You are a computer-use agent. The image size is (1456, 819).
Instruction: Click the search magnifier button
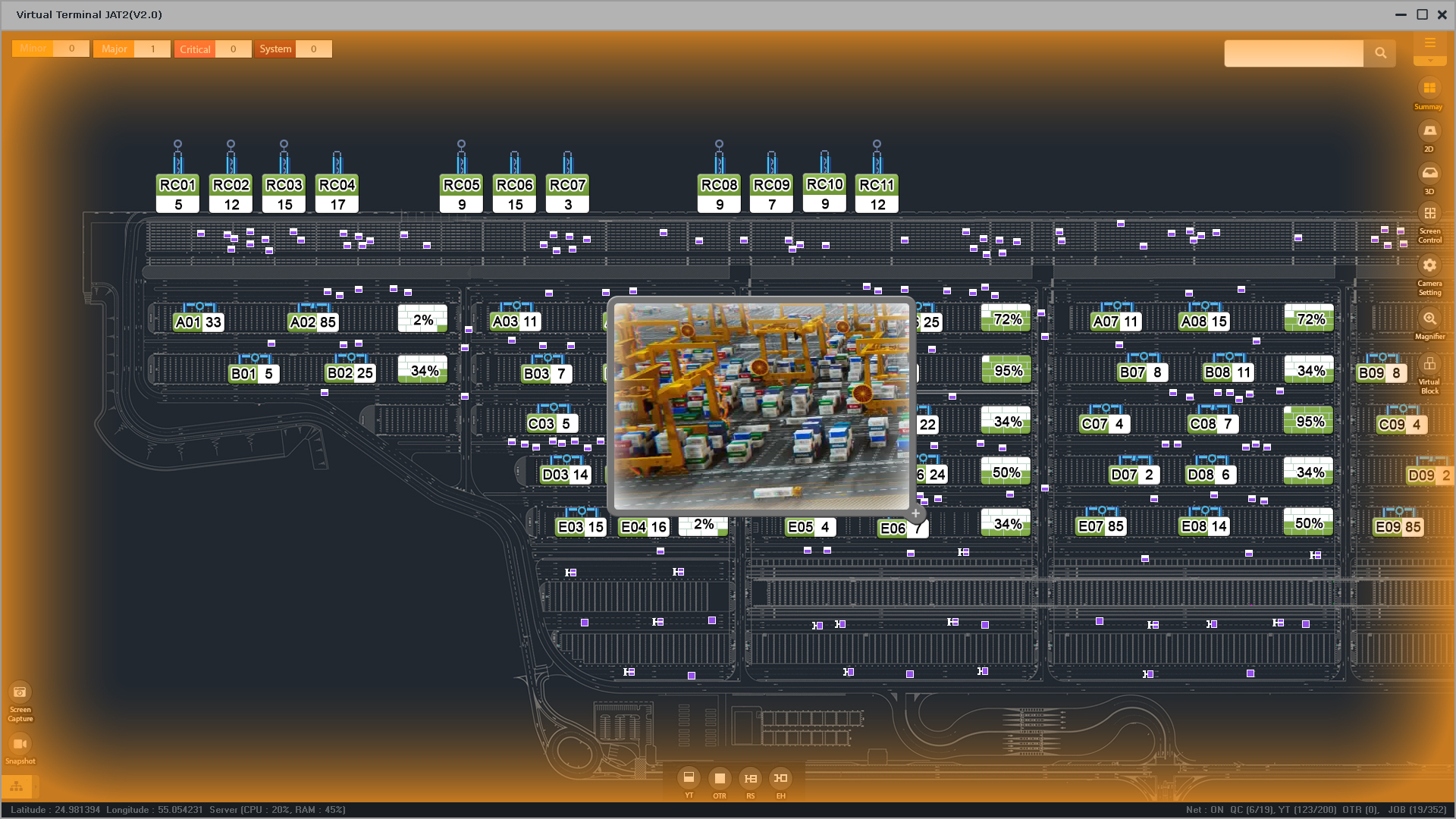tap(1379, 53)
